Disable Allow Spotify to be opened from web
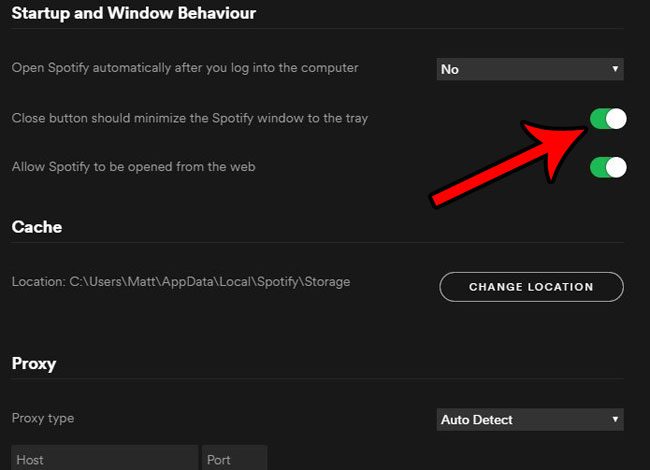Viewport: 650px width, 470px height. click(x=607, y=167)
